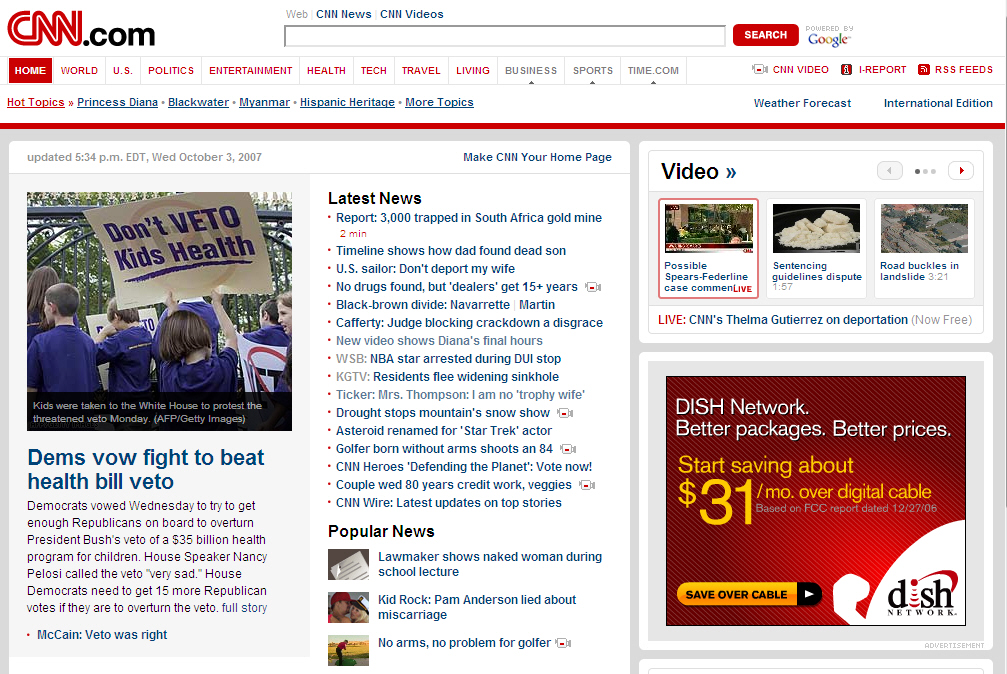Screen dimensions: 1007x674
Task: Open the Home navigation tab
Action: tap(30, 71)
